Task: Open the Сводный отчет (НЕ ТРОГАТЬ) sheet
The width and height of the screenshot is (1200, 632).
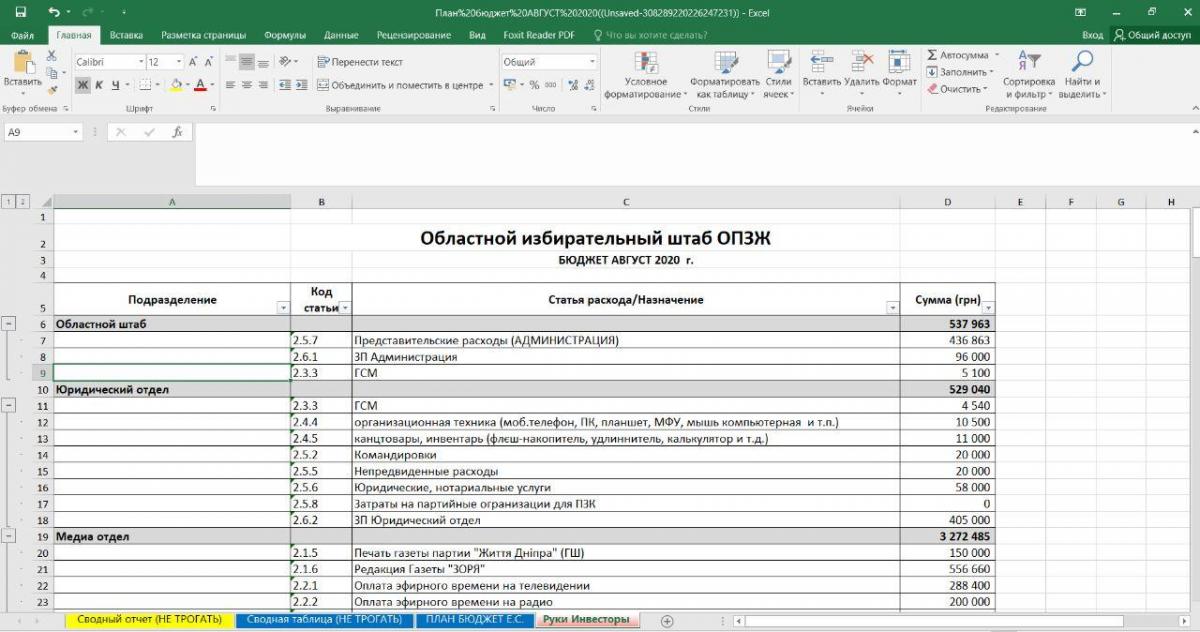Action: 150,620
